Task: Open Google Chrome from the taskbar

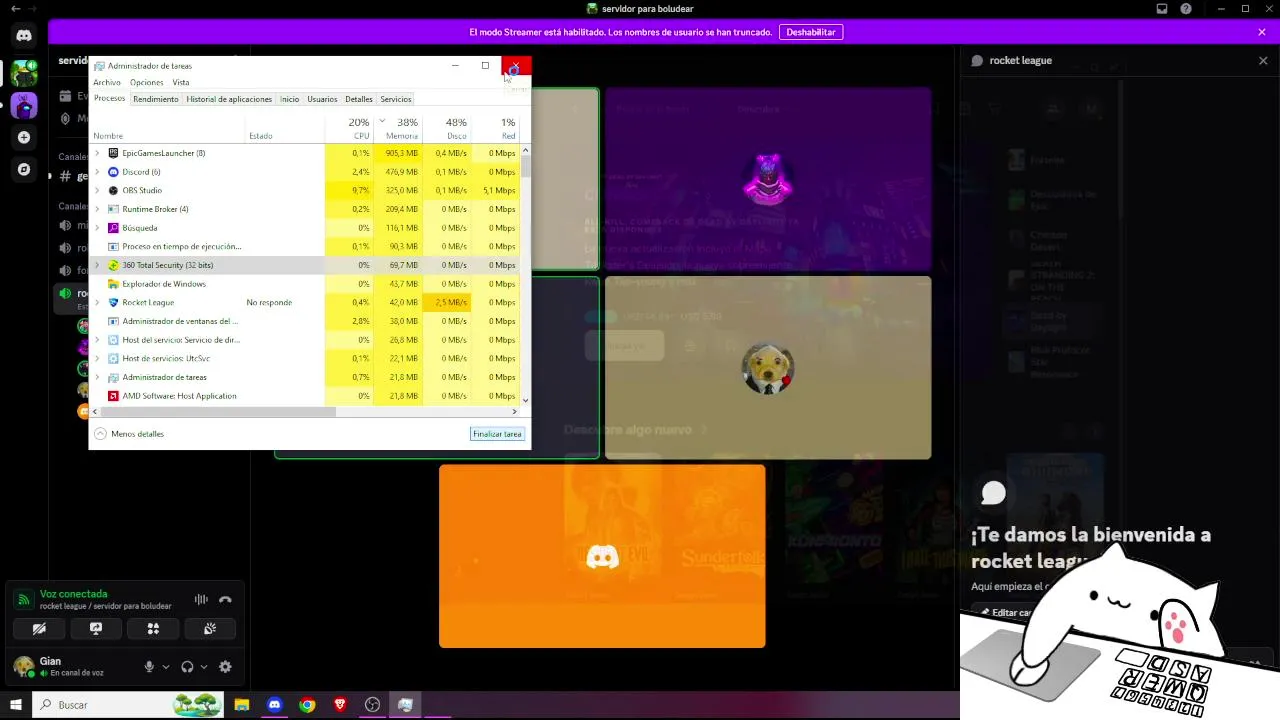Action: pos(307,705)
